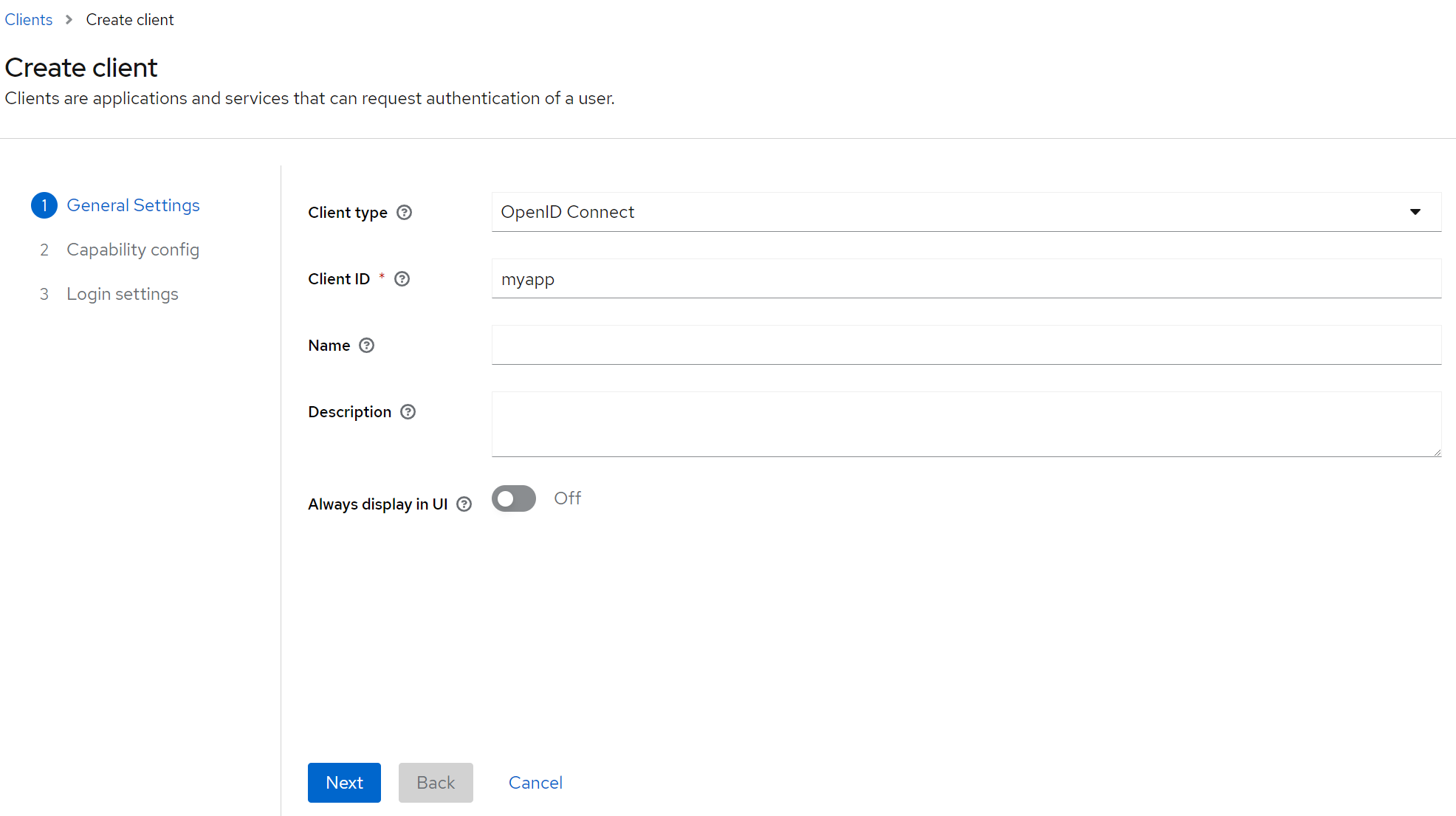Toggle Always display in UI switch
Image resolution: width=1456 pixels, height=816 pixels.
point(514,498)
